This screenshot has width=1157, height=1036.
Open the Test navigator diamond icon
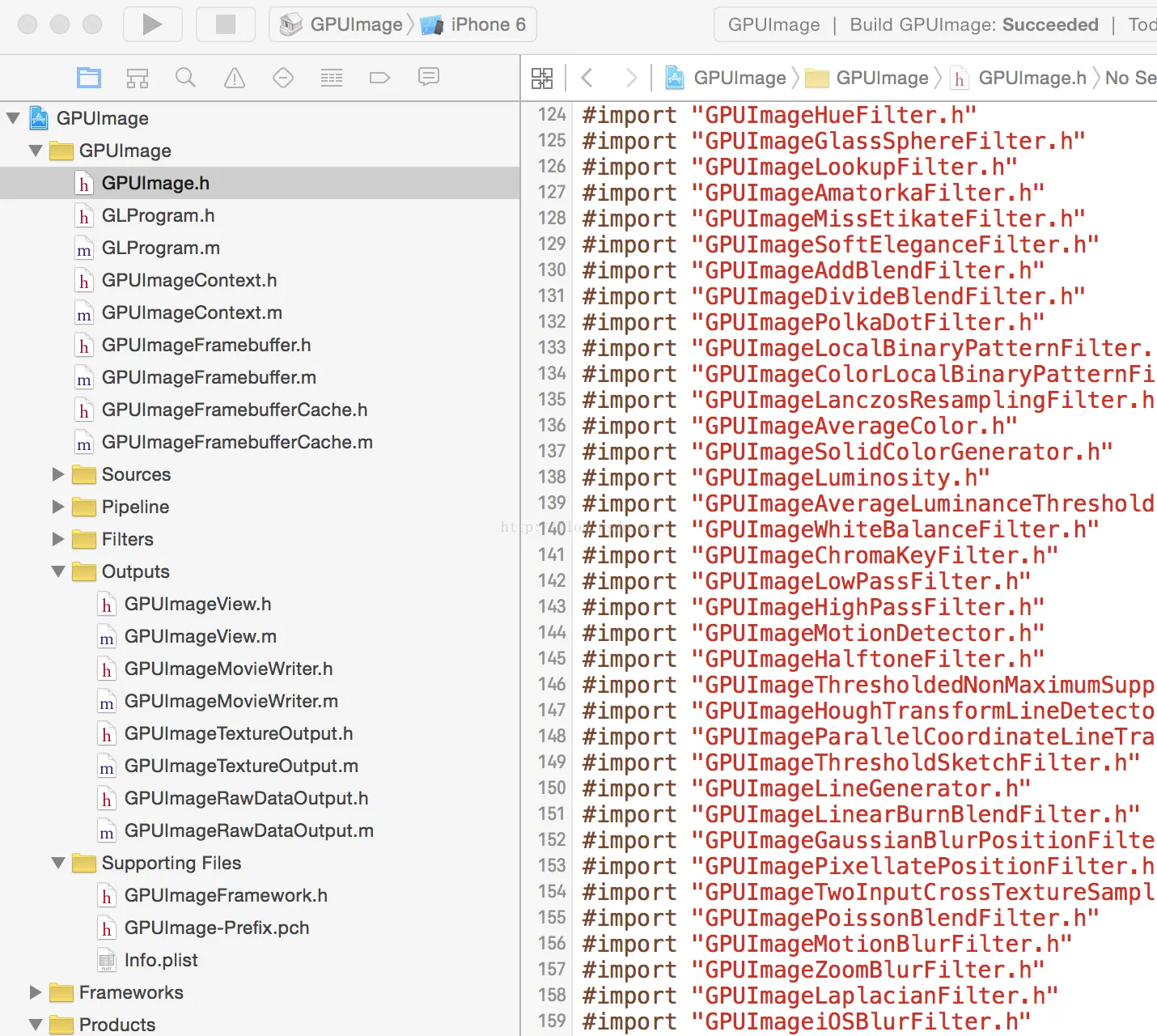pos(283,78)
